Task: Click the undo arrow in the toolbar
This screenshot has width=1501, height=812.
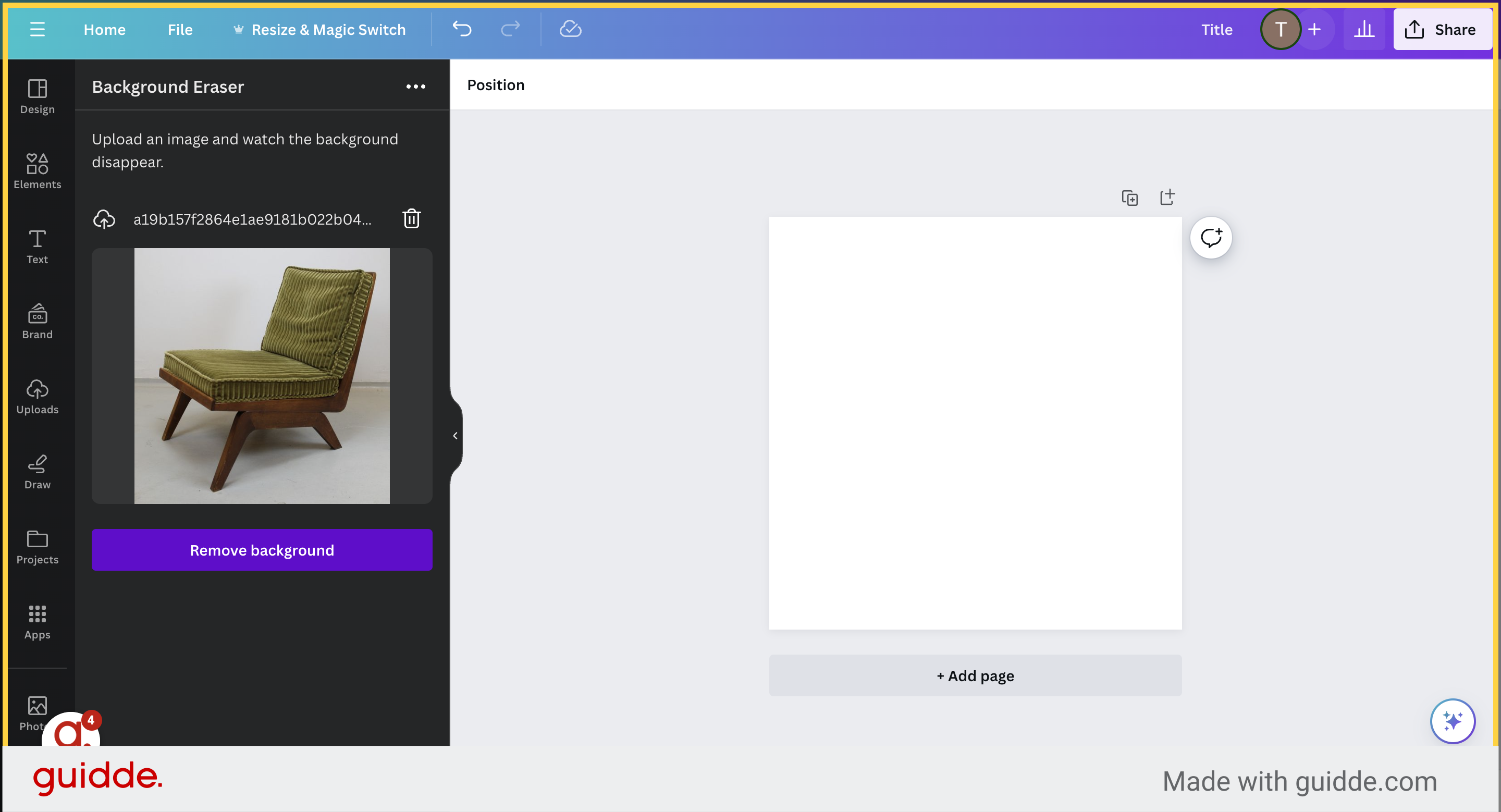Action: tap(461, 29)
